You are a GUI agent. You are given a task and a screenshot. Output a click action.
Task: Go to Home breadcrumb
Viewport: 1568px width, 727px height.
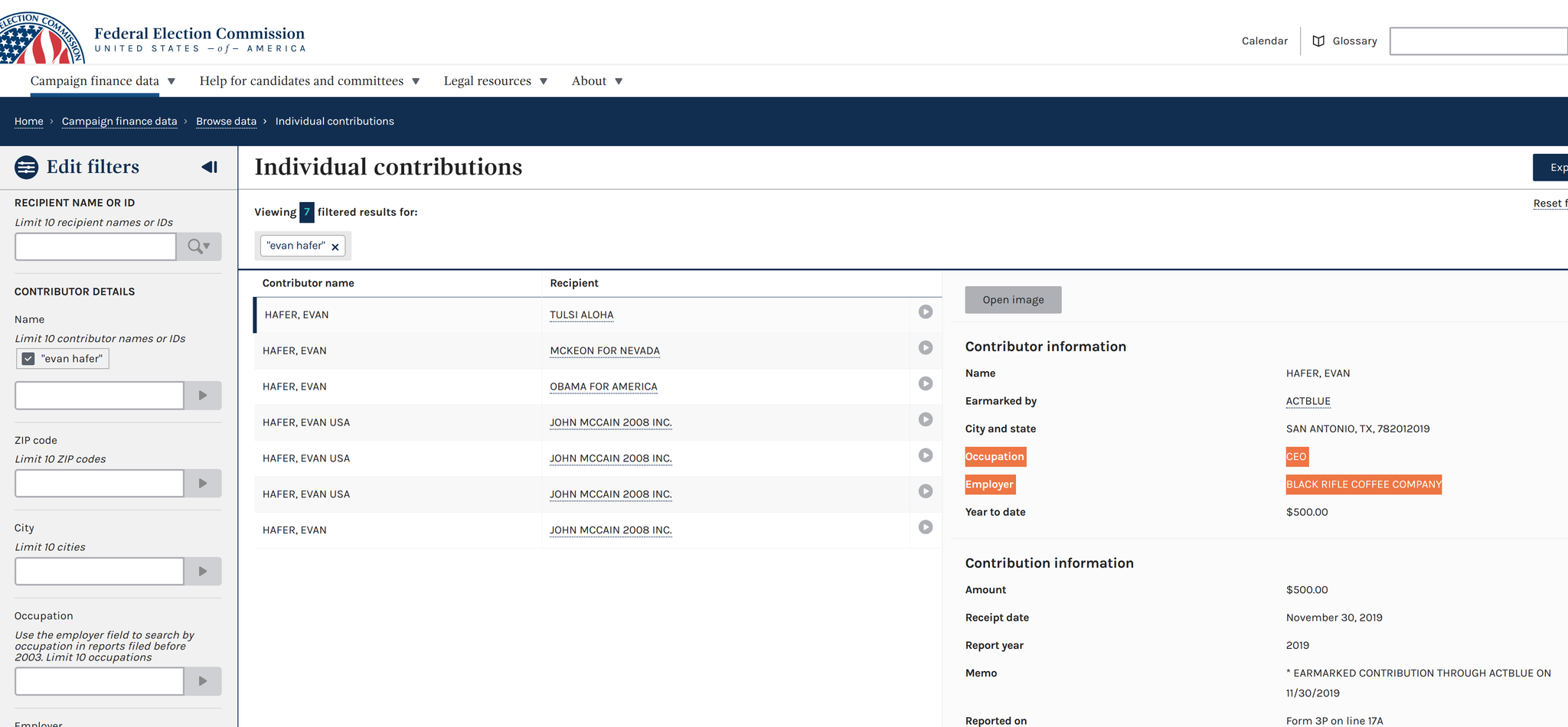coord(29,122)
